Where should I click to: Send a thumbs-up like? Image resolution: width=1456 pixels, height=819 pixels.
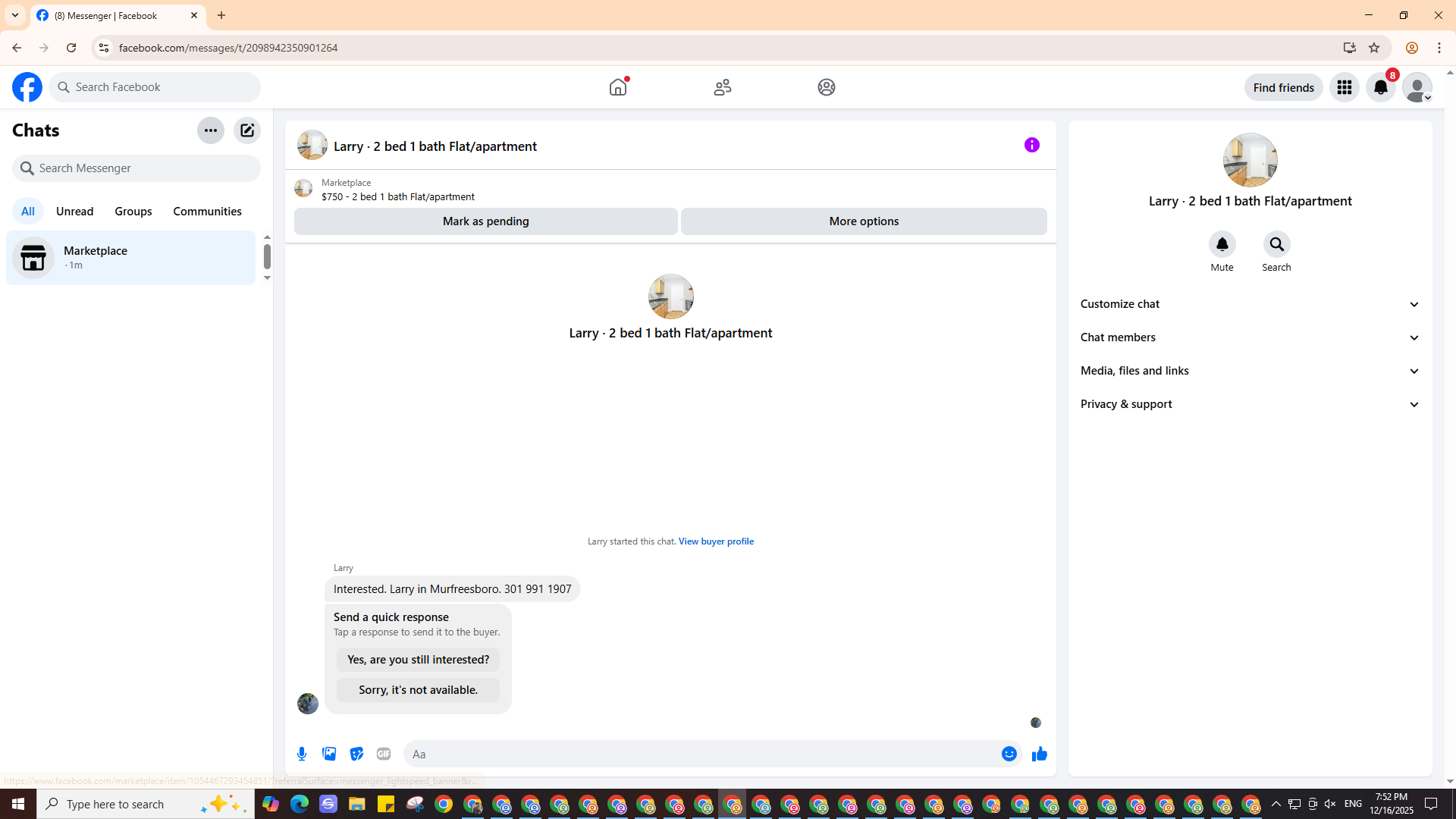[1040, 754]
